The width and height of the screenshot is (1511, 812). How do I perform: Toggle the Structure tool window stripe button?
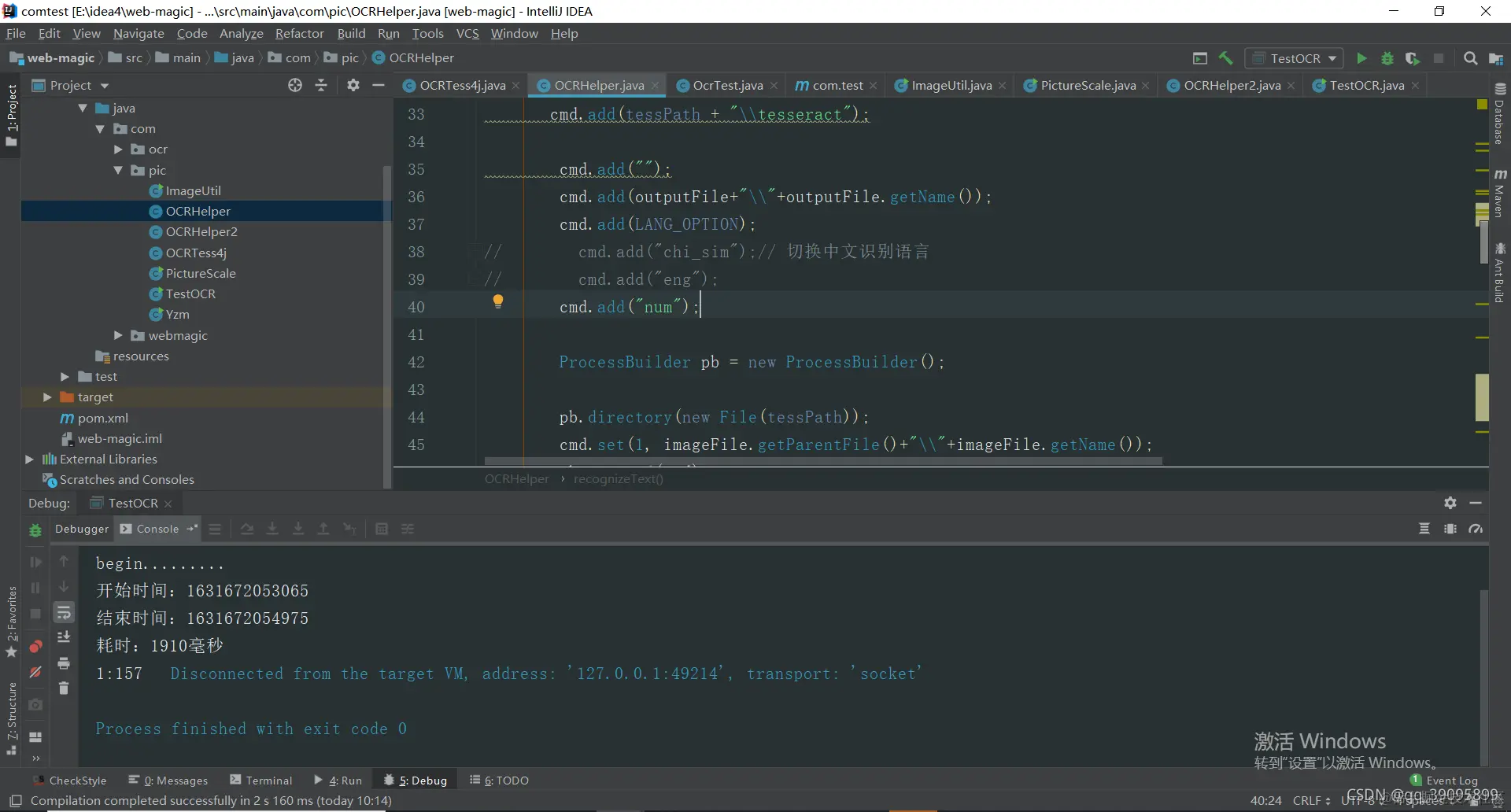pos(11,718)
